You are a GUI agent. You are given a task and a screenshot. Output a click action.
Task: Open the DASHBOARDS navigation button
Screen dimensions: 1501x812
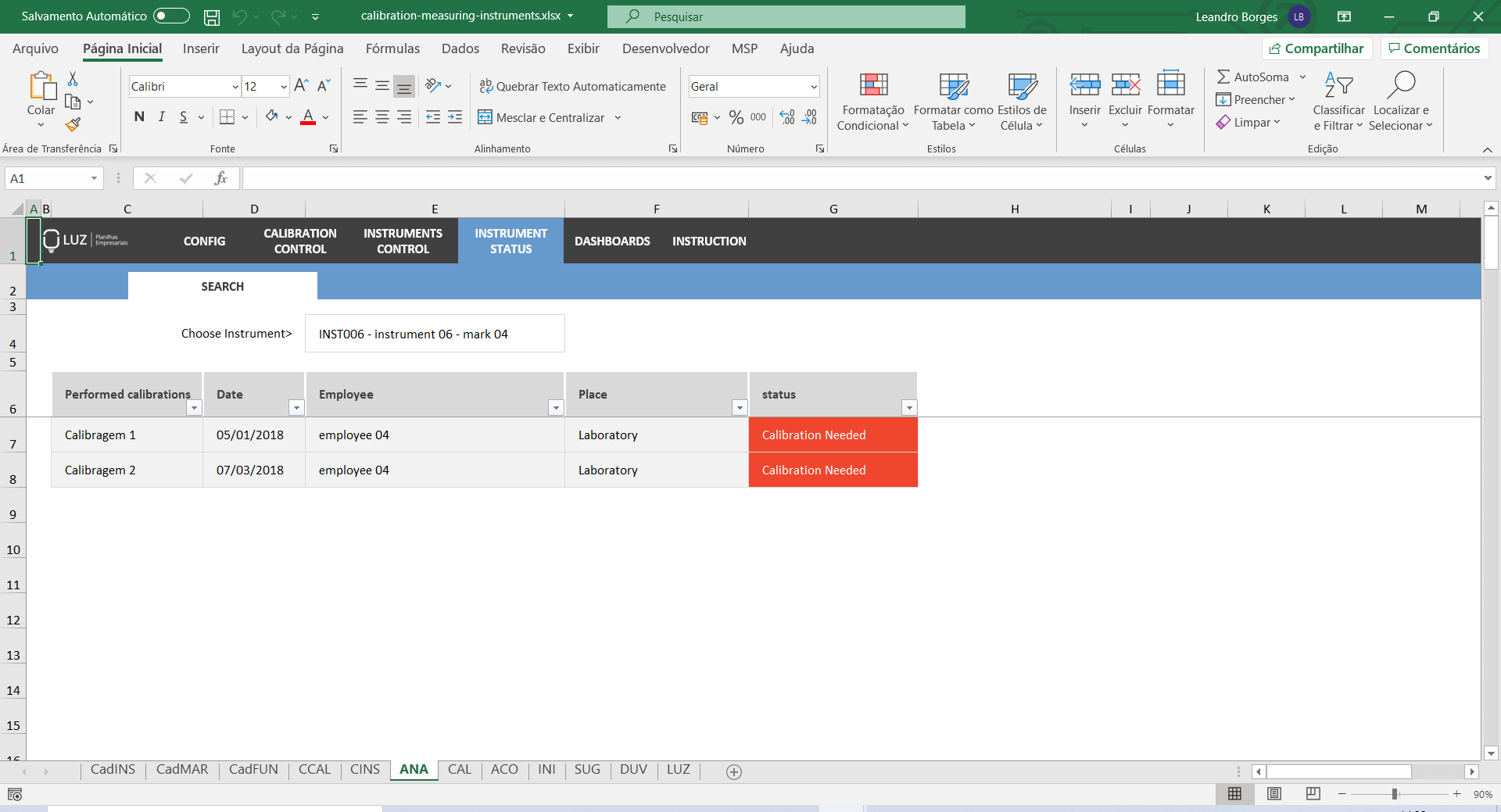point(612,241)
